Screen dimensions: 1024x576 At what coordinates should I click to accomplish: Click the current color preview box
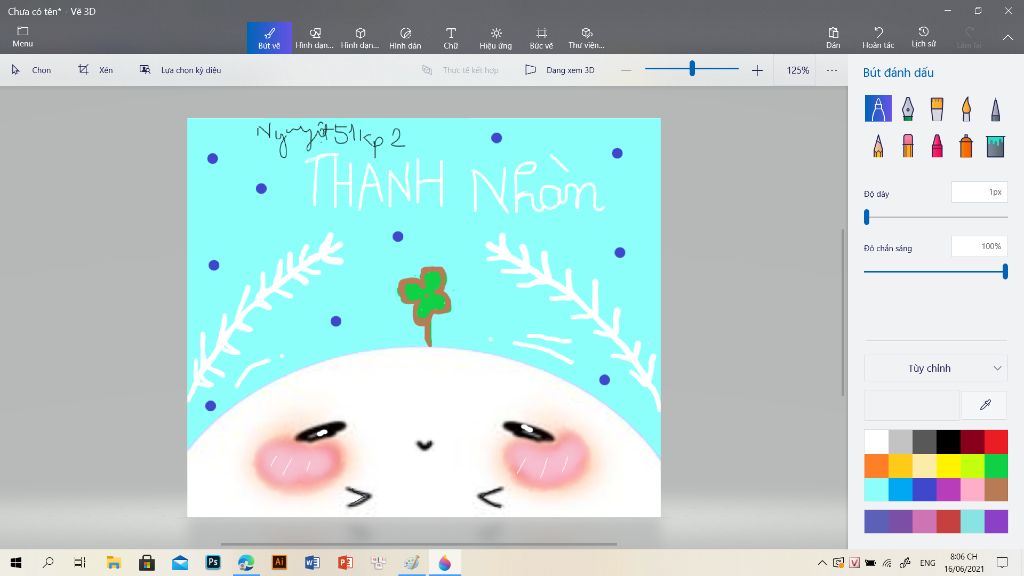pyautogui.click(x=912, y=405)
